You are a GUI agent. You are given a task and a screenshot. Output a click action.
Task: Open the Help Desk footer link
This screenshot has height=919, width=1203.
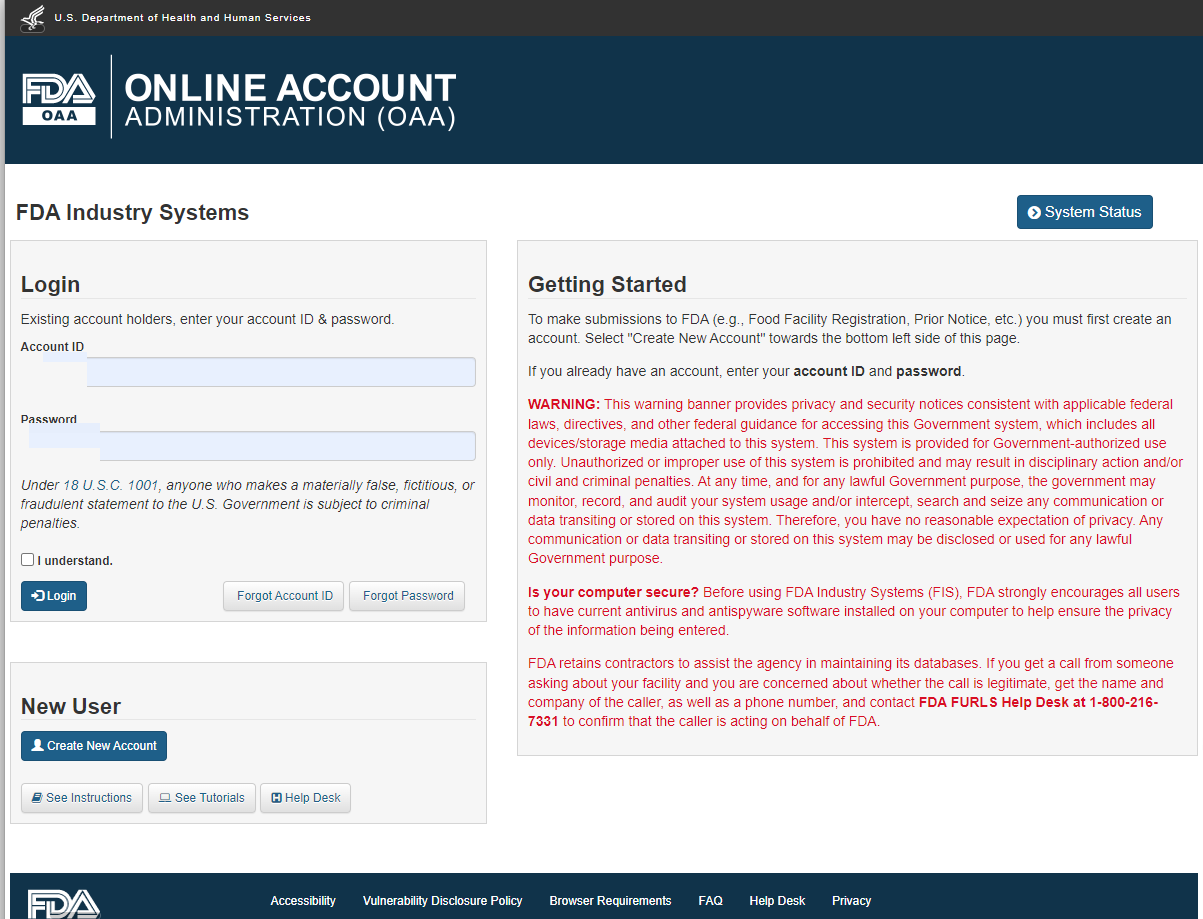[x=777, y=901]
